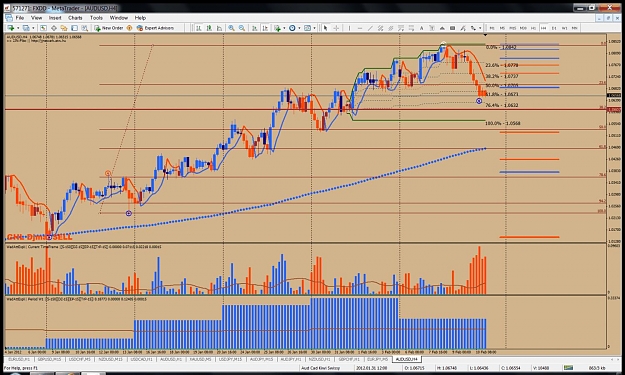Image resolution: width=625 pixels, height=375 pixels.
Task: Expand the Arrows tool dropdown
Action: pos(480,28)
